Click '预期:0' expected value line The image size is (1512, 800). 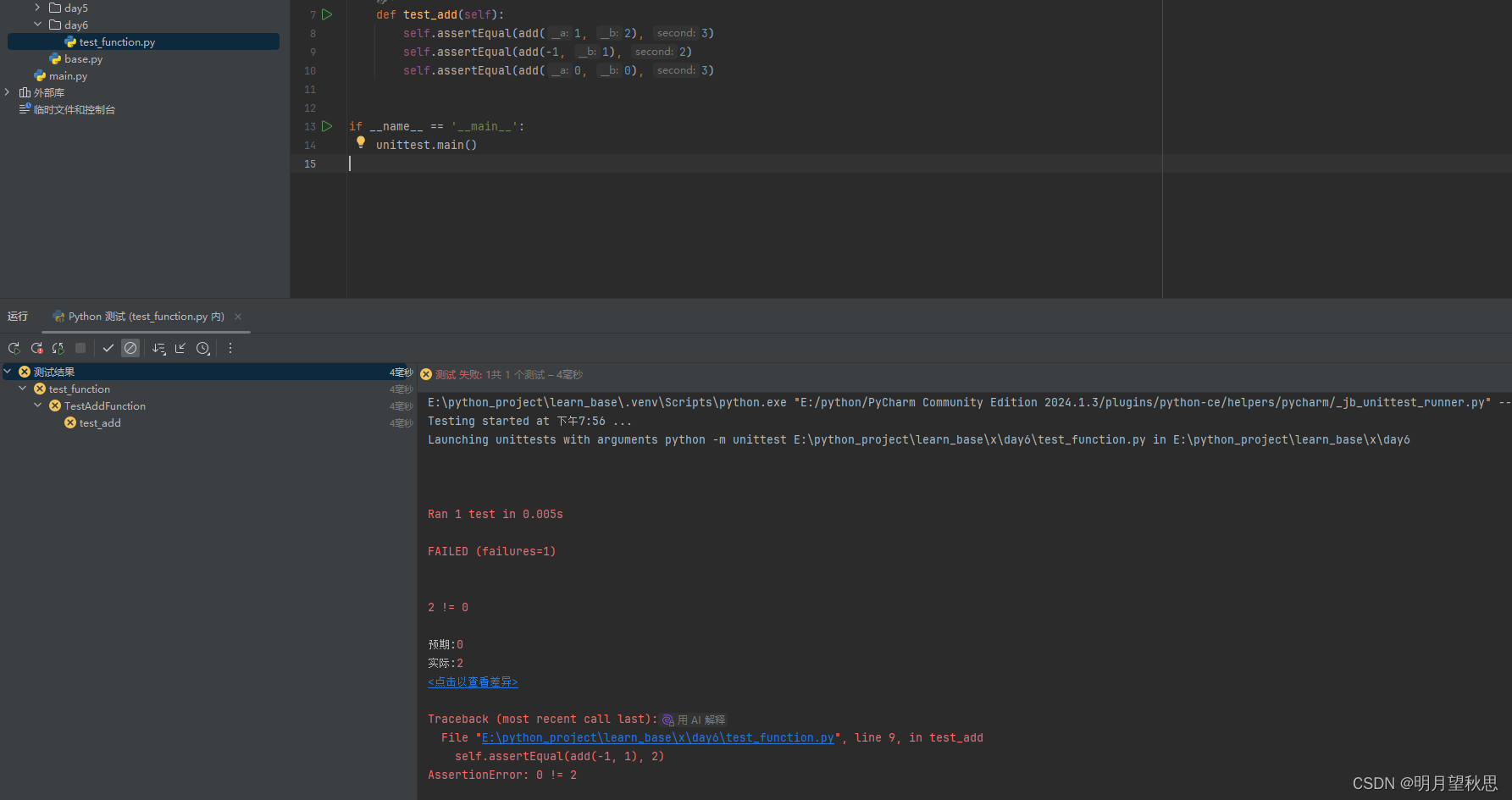coord(446,645)
